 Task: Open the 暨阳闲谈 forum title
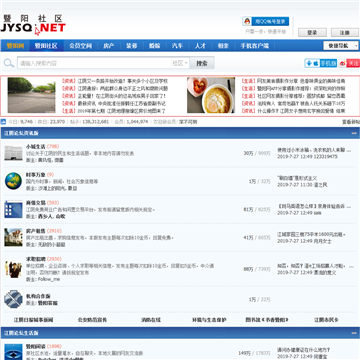click(x=36, y=346)
